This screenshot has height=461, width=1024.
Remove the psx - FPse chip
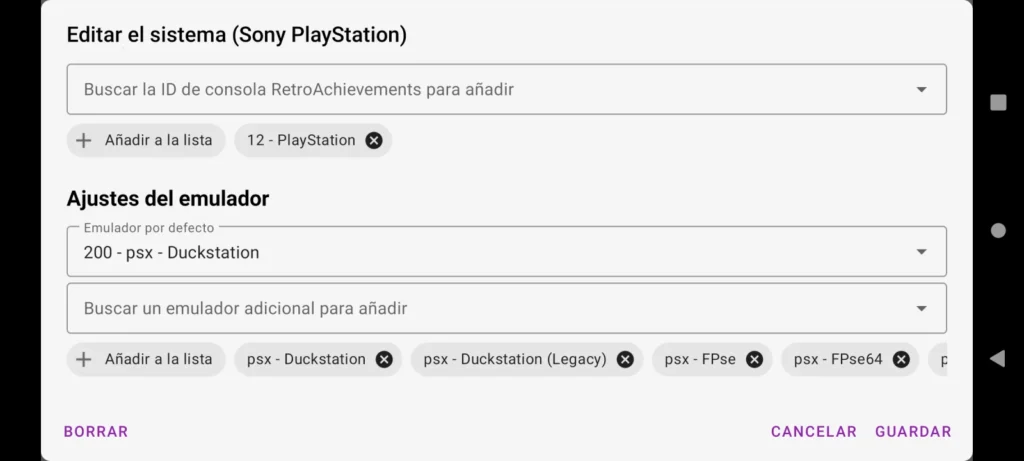click(x=755, y=359)
